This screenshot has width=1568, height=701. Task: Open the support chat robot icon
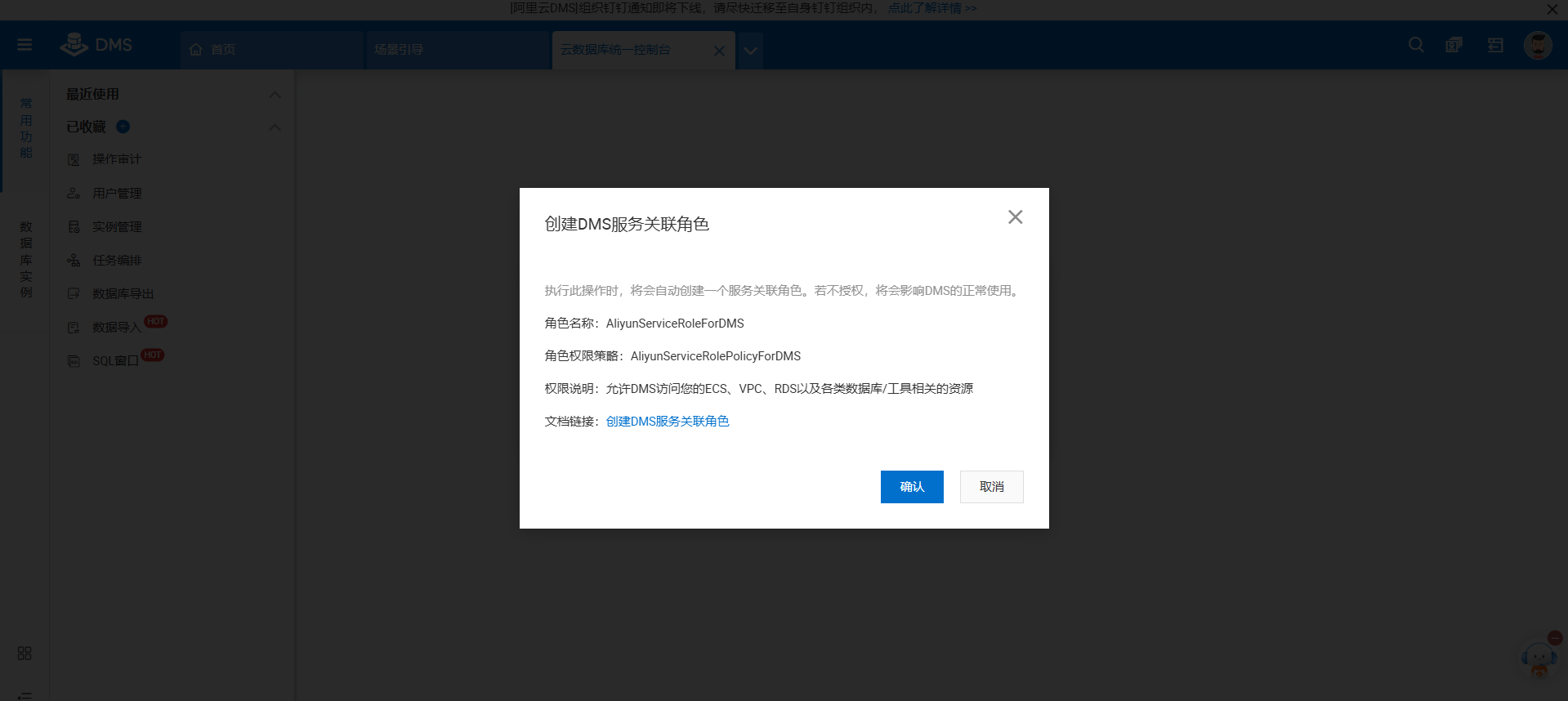coord(1539,659)
